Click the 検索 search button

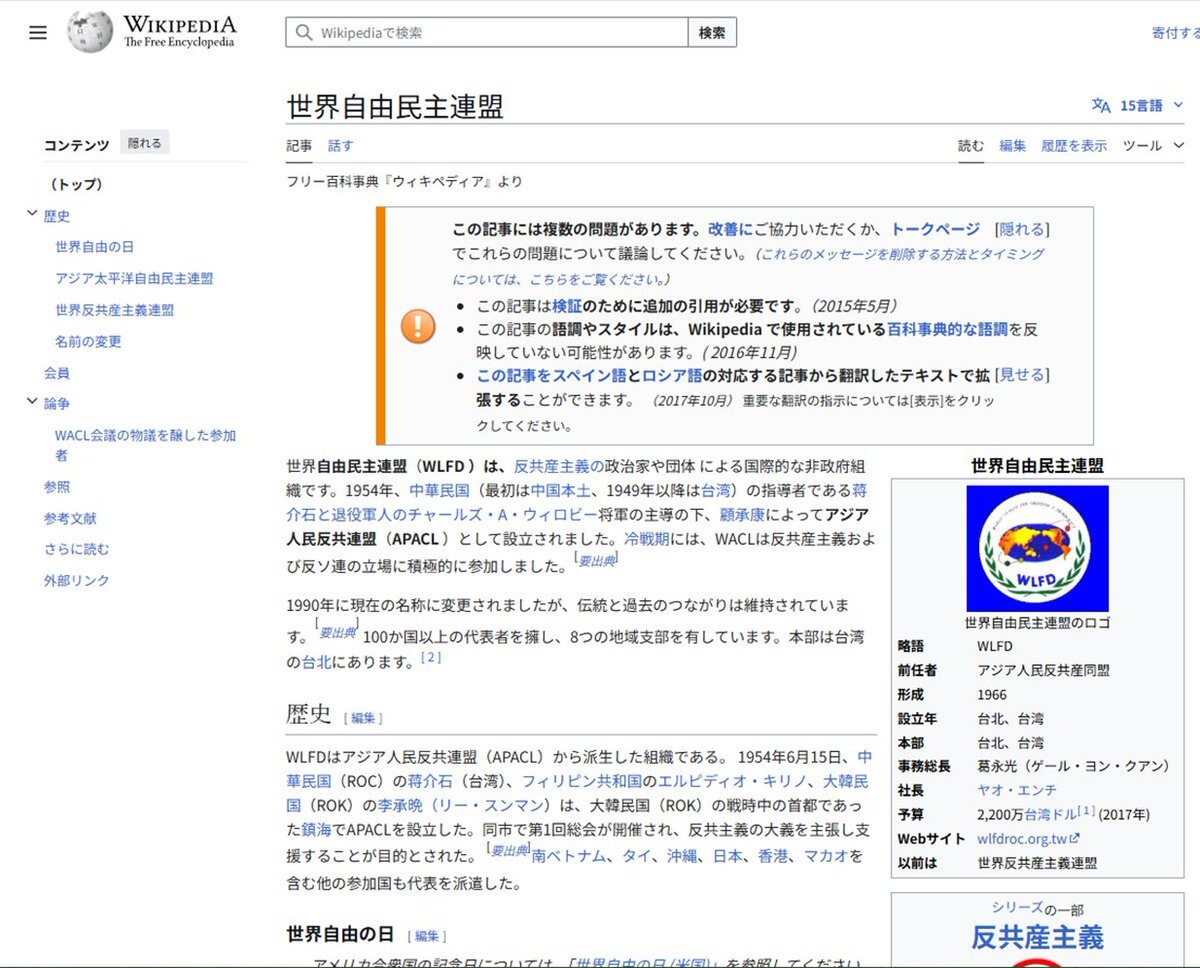click(712, 33)
